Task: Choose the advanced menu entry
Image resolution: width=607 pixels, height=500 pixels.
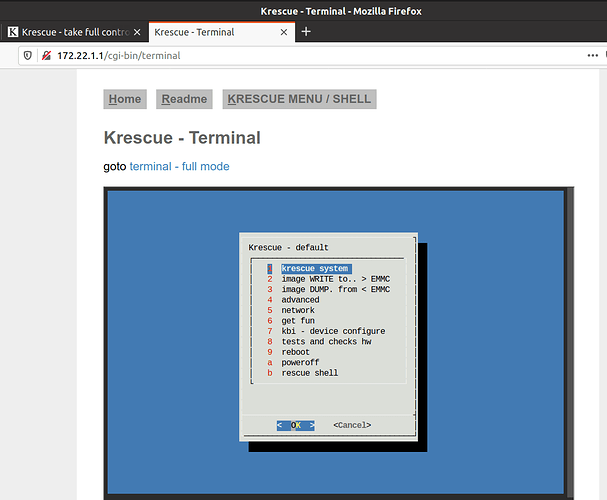Action: click(x=293, y=300)
